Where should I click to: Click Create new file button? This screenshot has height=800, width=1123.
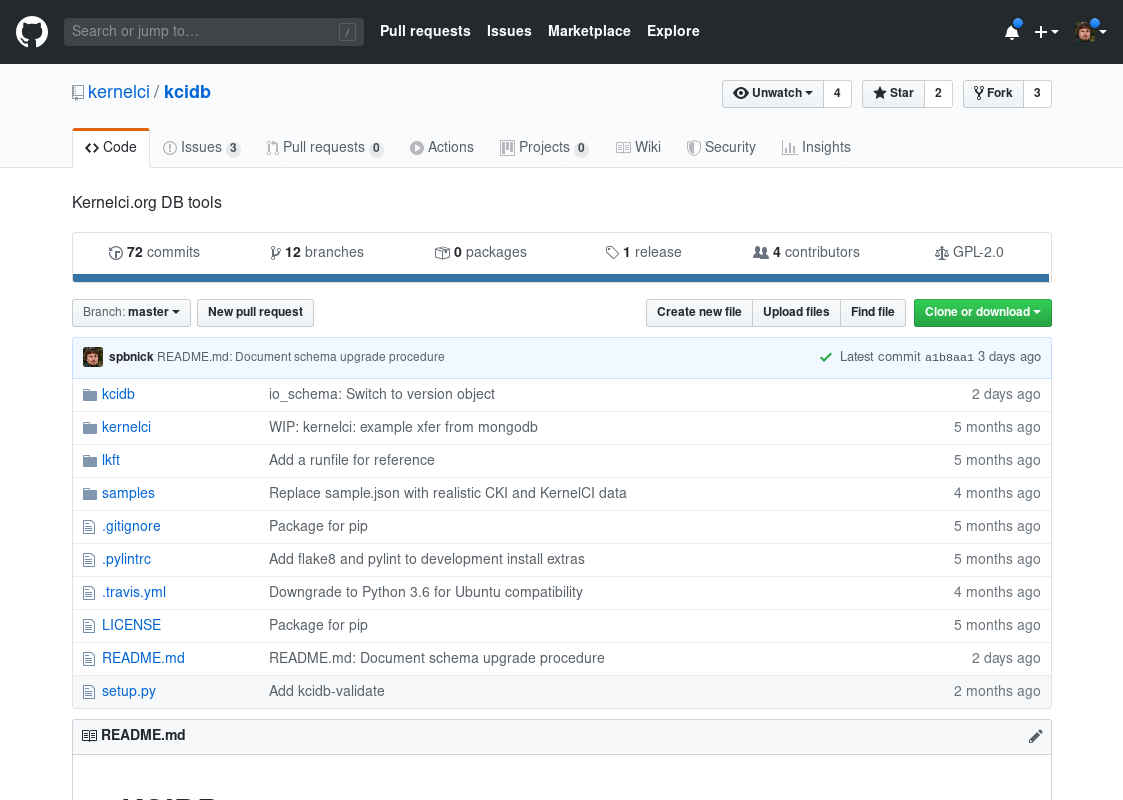click(x=699, y=312)
